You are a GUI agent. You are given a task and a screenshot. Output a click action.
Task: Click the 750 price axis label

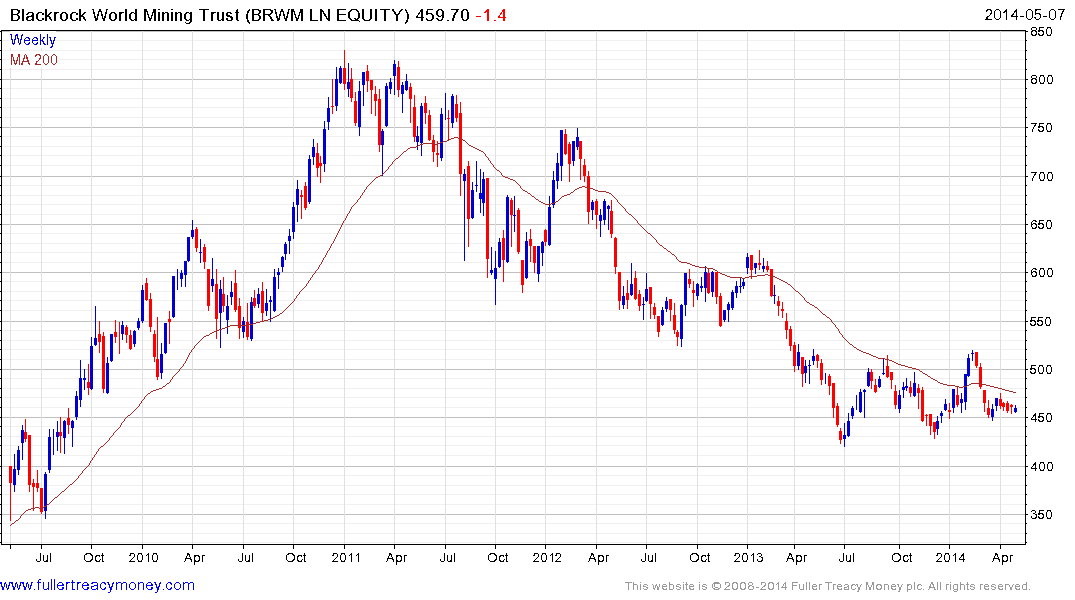pos(1041,128)
